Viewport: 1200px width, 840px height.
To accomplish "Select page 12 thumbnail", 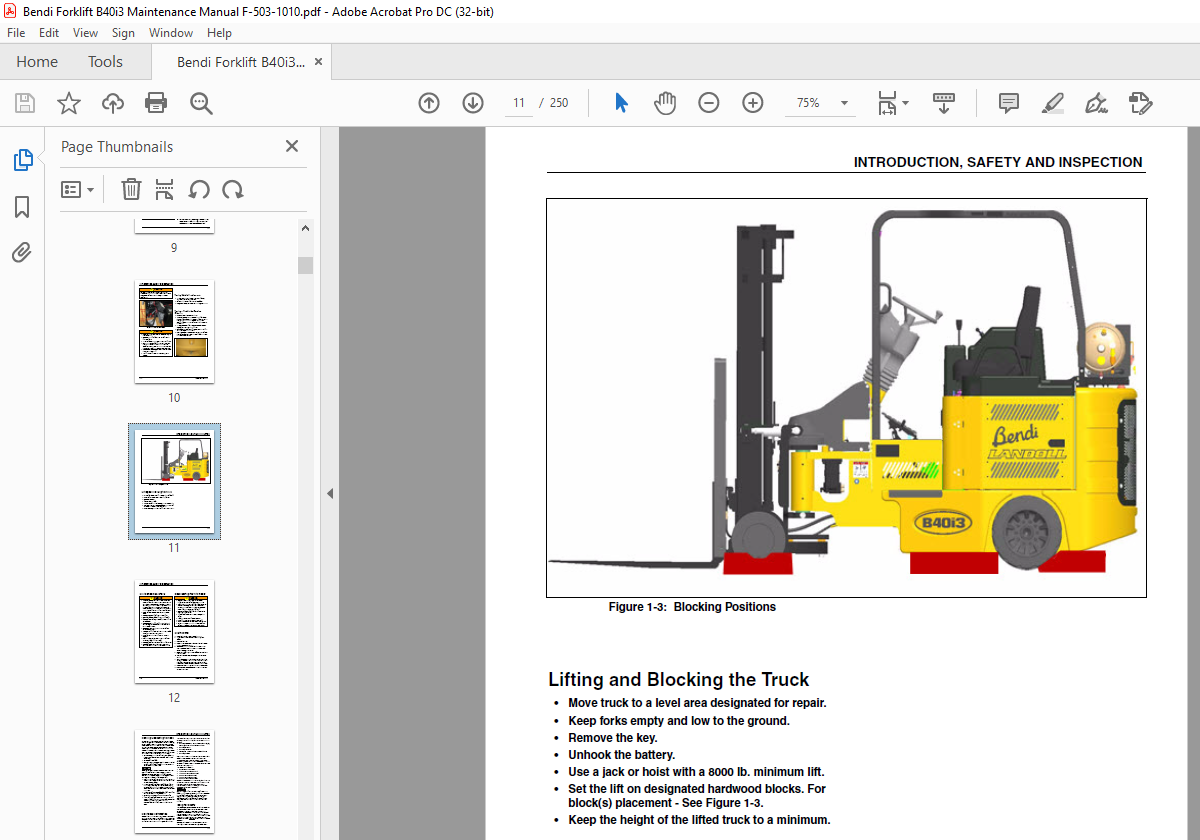I will pyautogui.click(x=174, y=631).
